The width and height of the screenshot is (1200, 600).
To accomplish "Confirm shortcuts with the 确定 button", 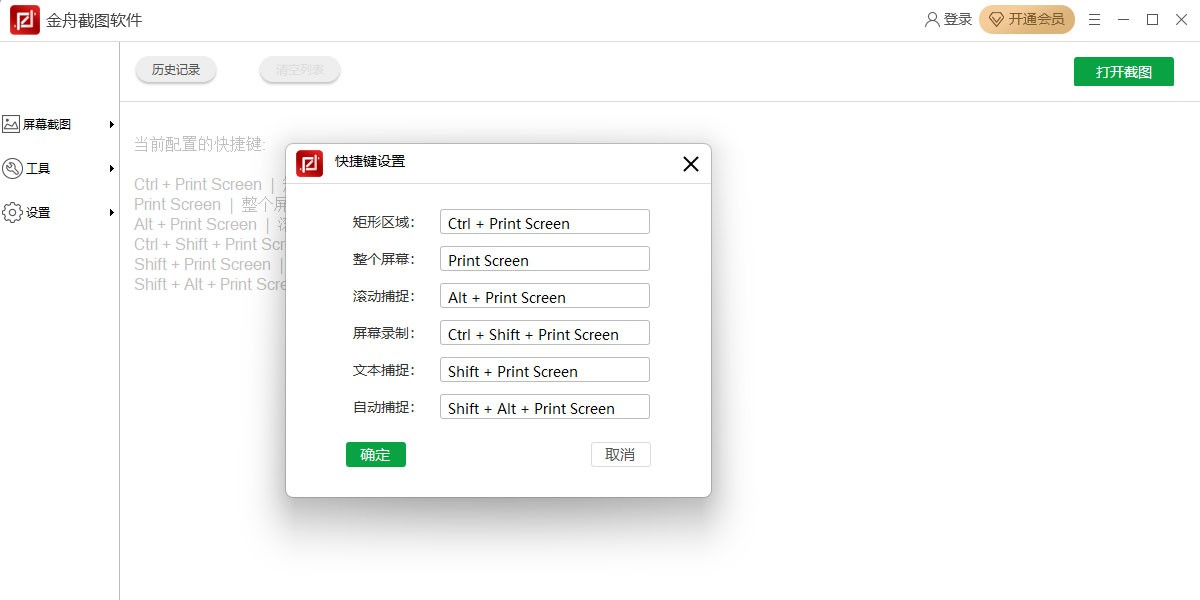I will point(376,455).
